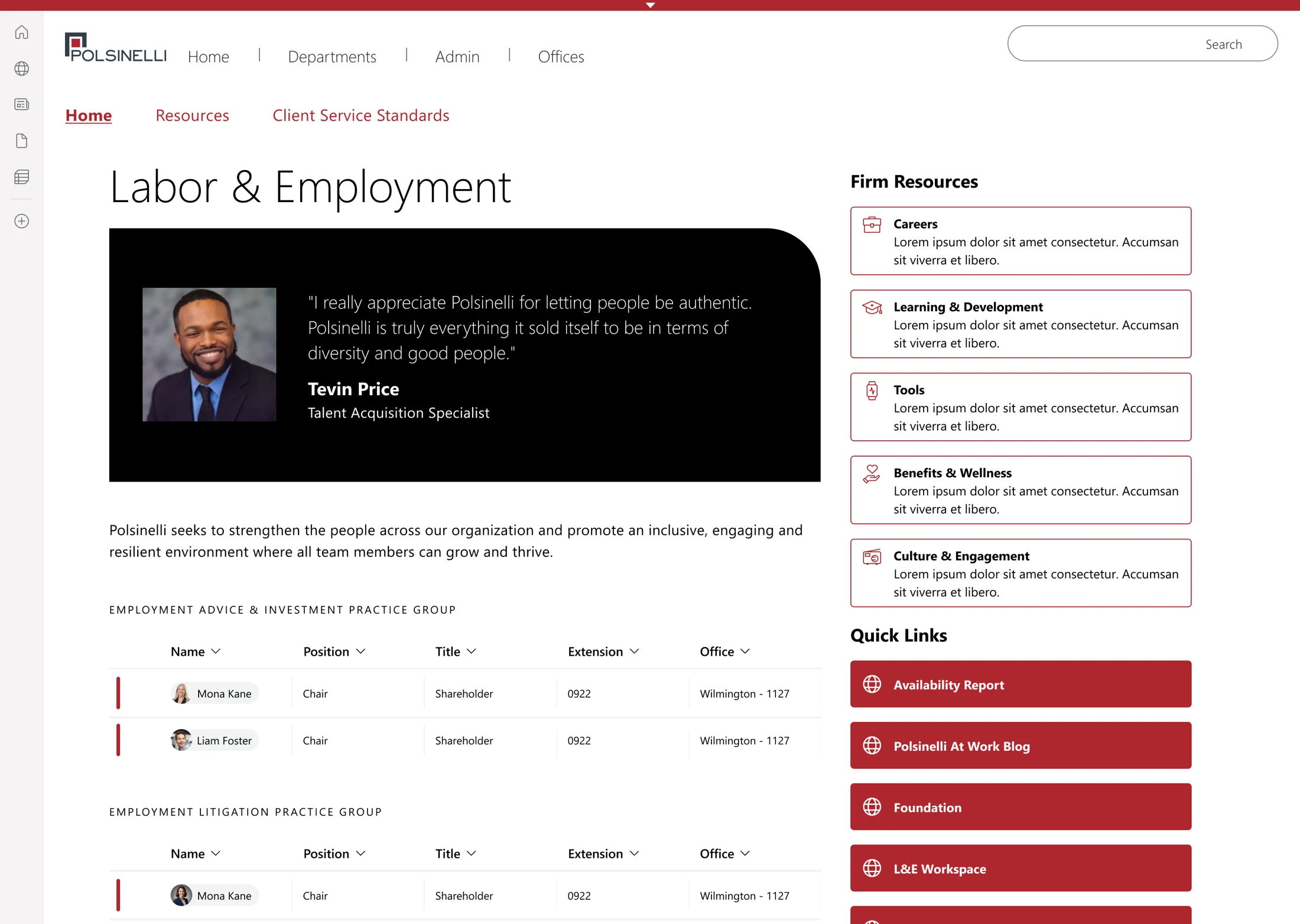Open Position column dropdown in Employment Litigation table
Screen dimensions: 1300x924
click(x=360, y=853)
